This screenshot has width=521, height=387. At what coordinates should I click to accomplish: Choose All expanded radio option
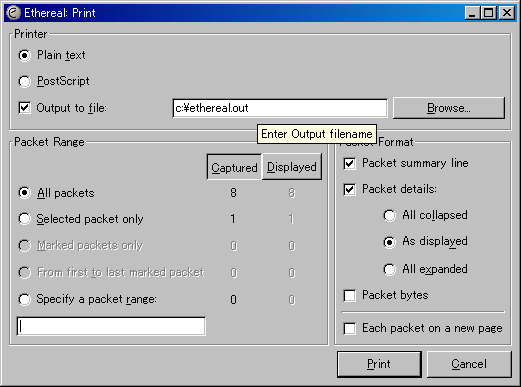point(389,269)
